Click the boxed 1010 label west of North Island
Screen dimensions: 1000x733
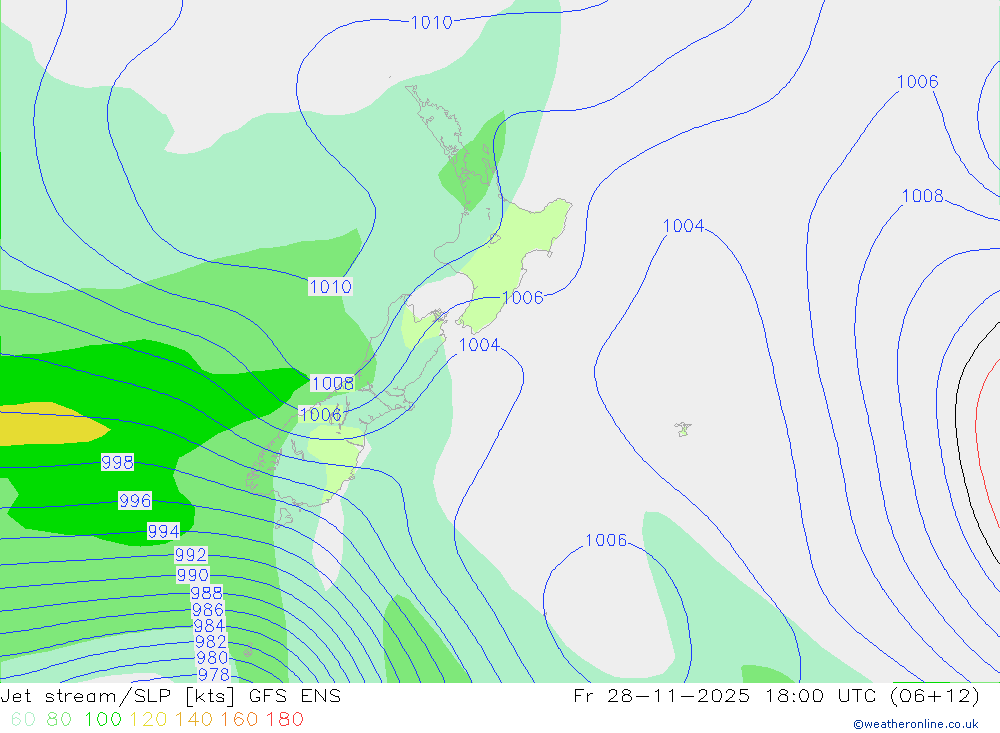click(330, 286)
